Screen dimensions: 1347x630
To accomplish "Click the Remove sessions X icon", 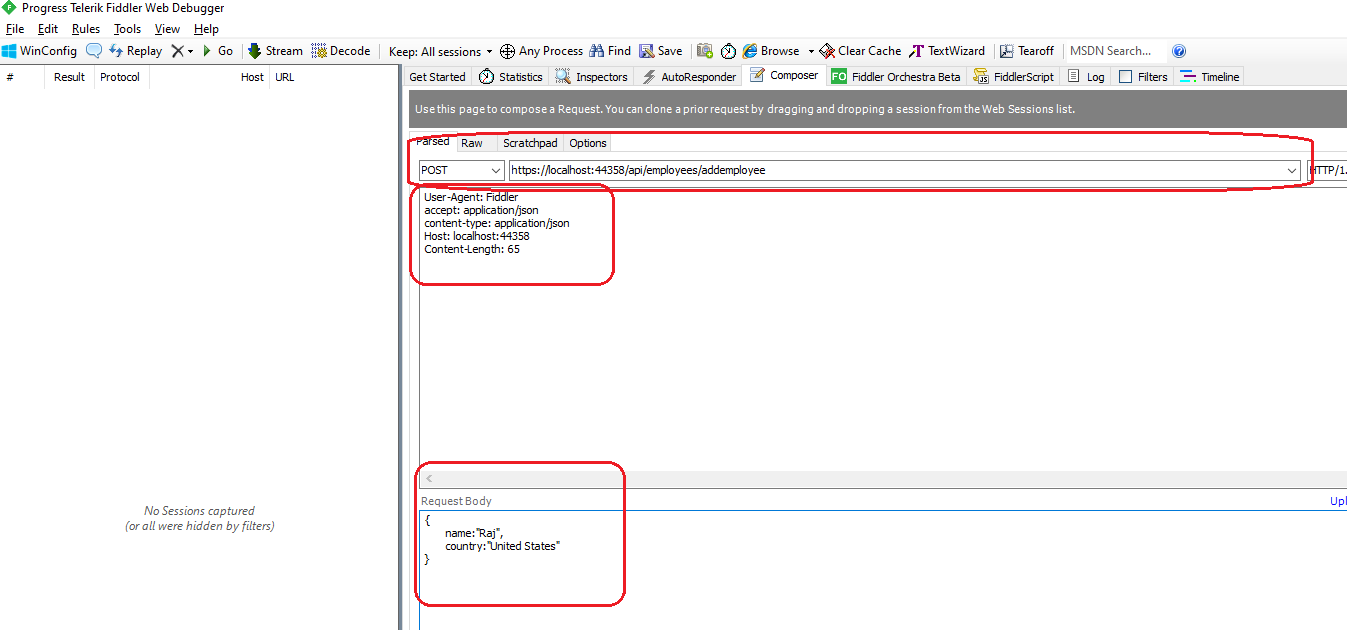I will point(177,51).
